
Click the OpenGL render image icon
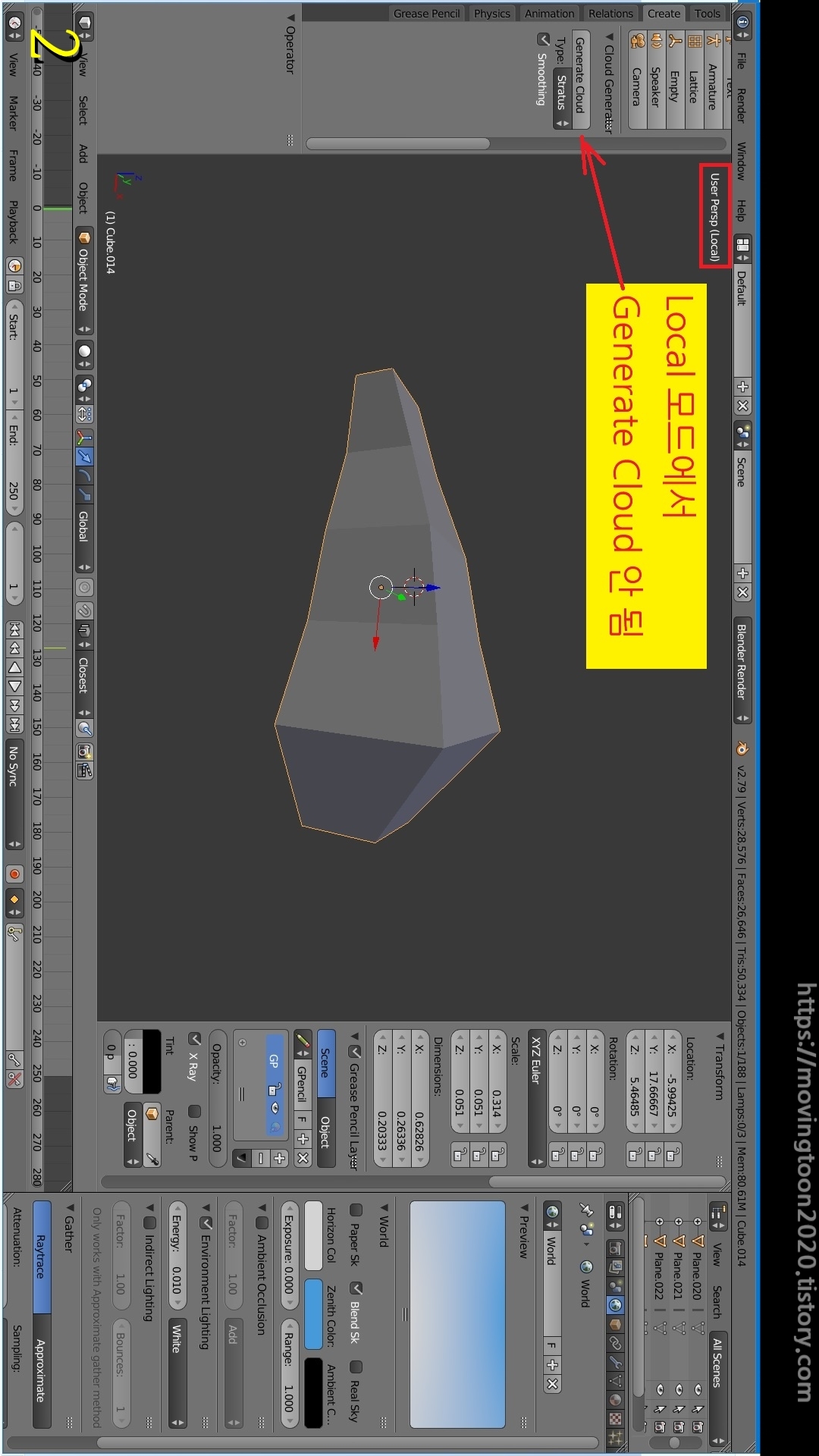pos(84,752)
